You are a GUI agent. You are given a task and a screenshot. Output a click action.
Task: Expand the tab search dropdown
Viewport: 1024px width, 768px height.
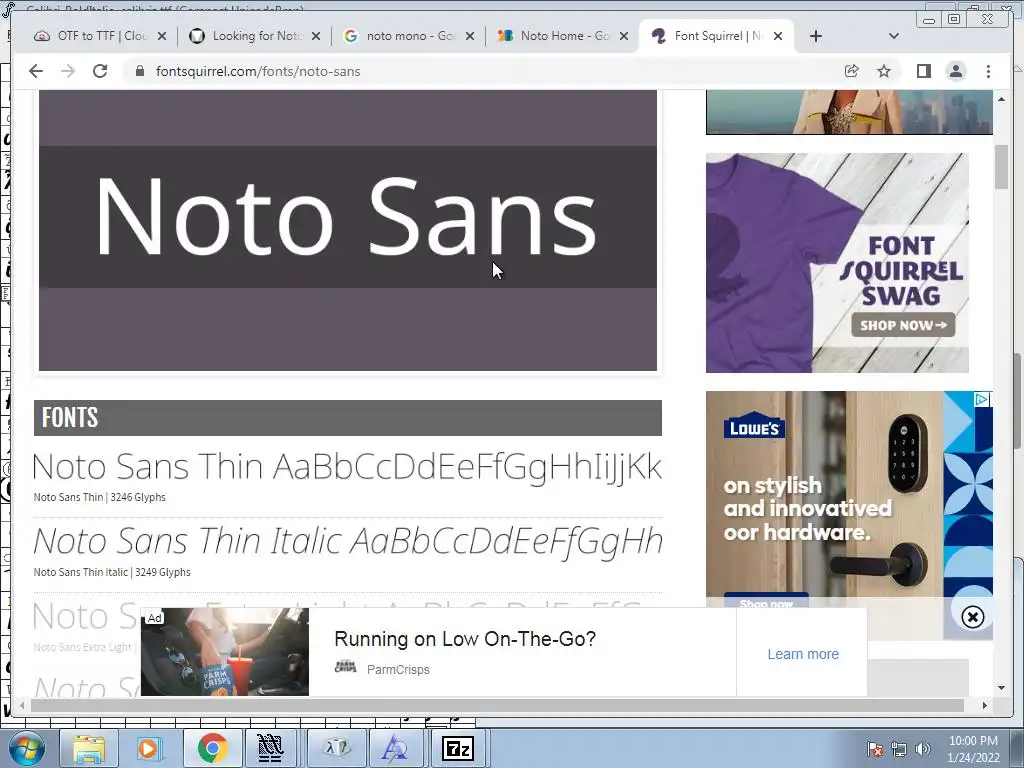893,36
